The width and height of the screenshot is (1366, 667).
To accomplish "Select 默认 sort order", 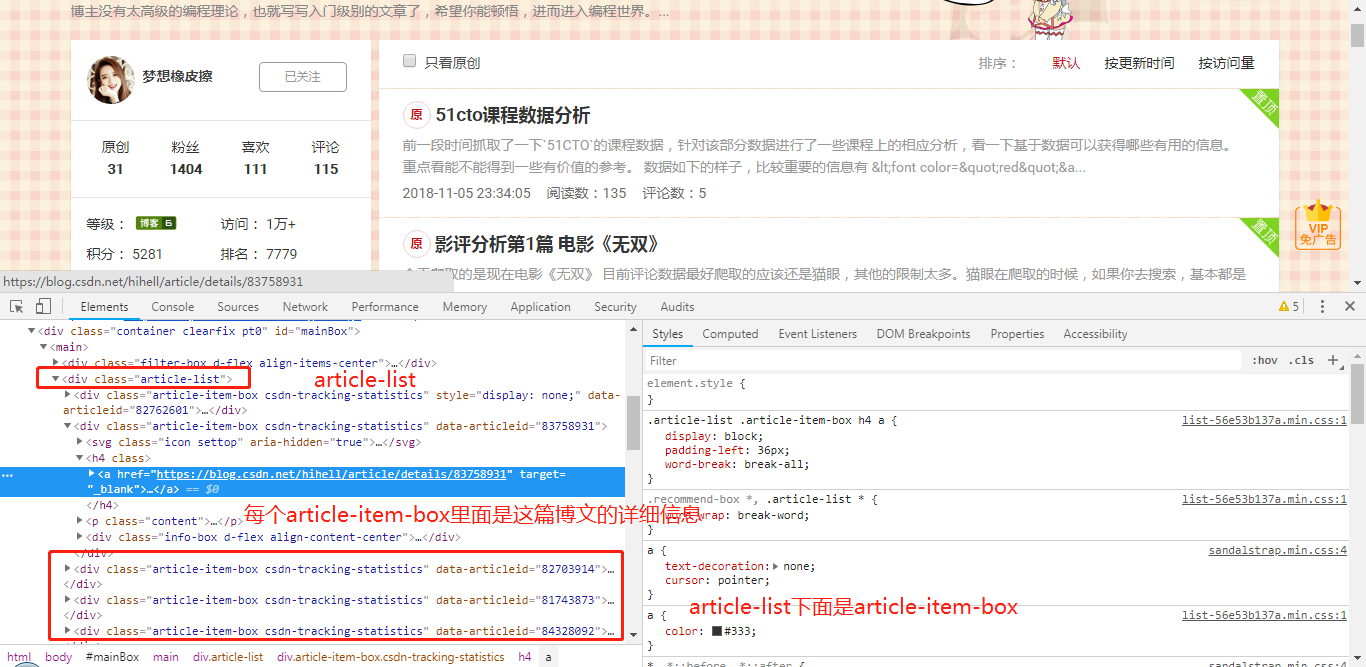I will 1066,63.
